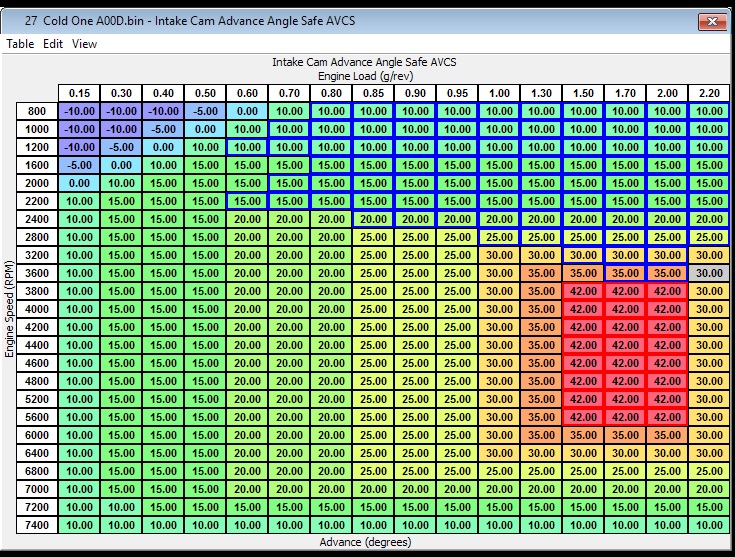Select the cell at 800 RPM, 0.15 load
Image resolution: width=735 pixels, height=557 pixels.
pos(79,111)
